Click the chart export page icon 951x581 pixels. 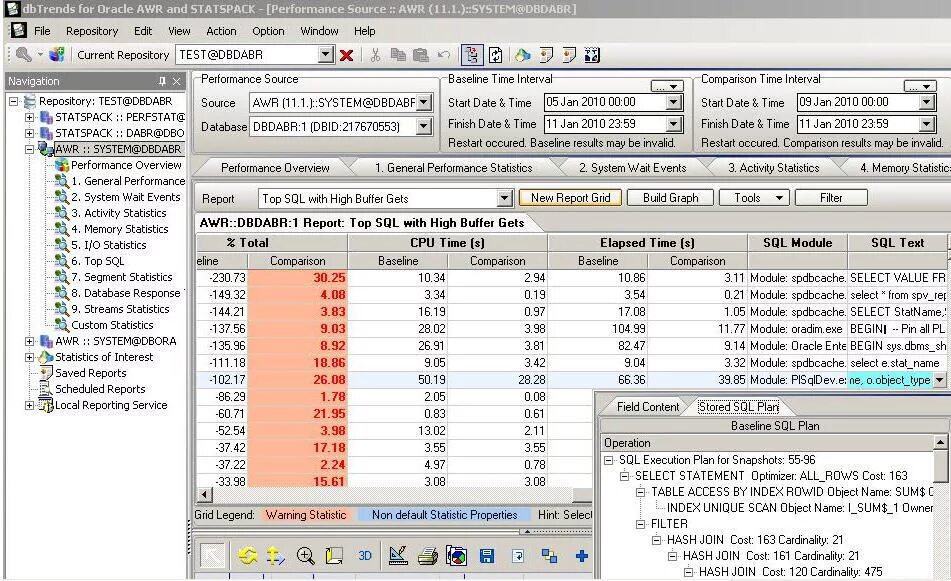(518, 556)
